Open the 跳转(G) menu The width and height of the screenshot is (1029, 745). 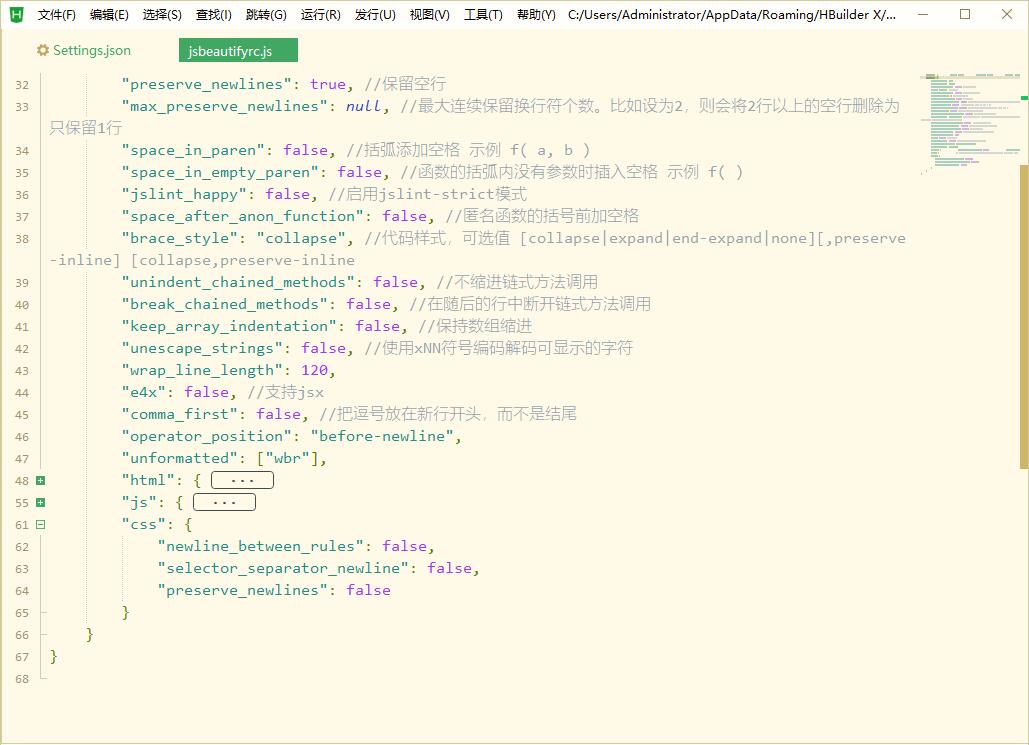click(x=265, y=15)
